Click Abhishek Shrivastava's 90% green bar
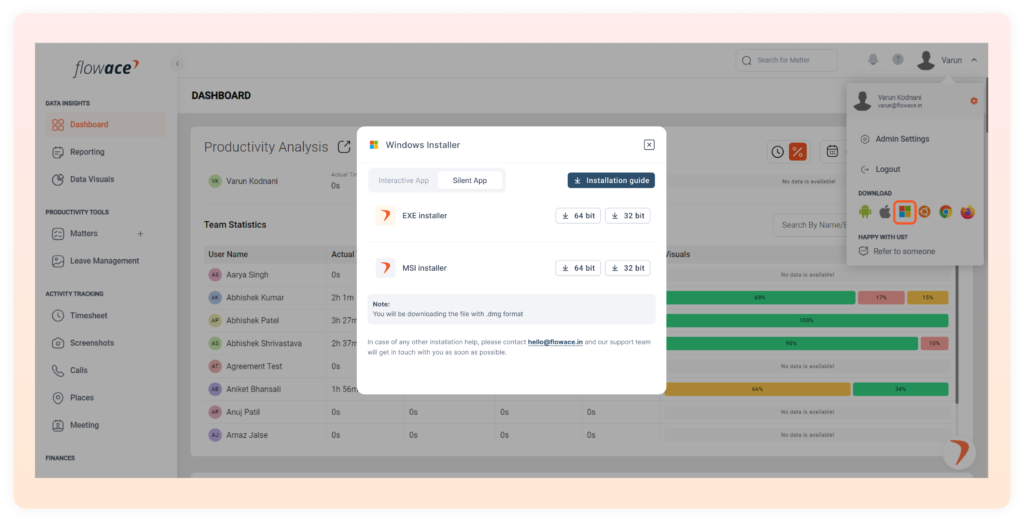This screenshot has height=523, width=1024. (791, 343)
